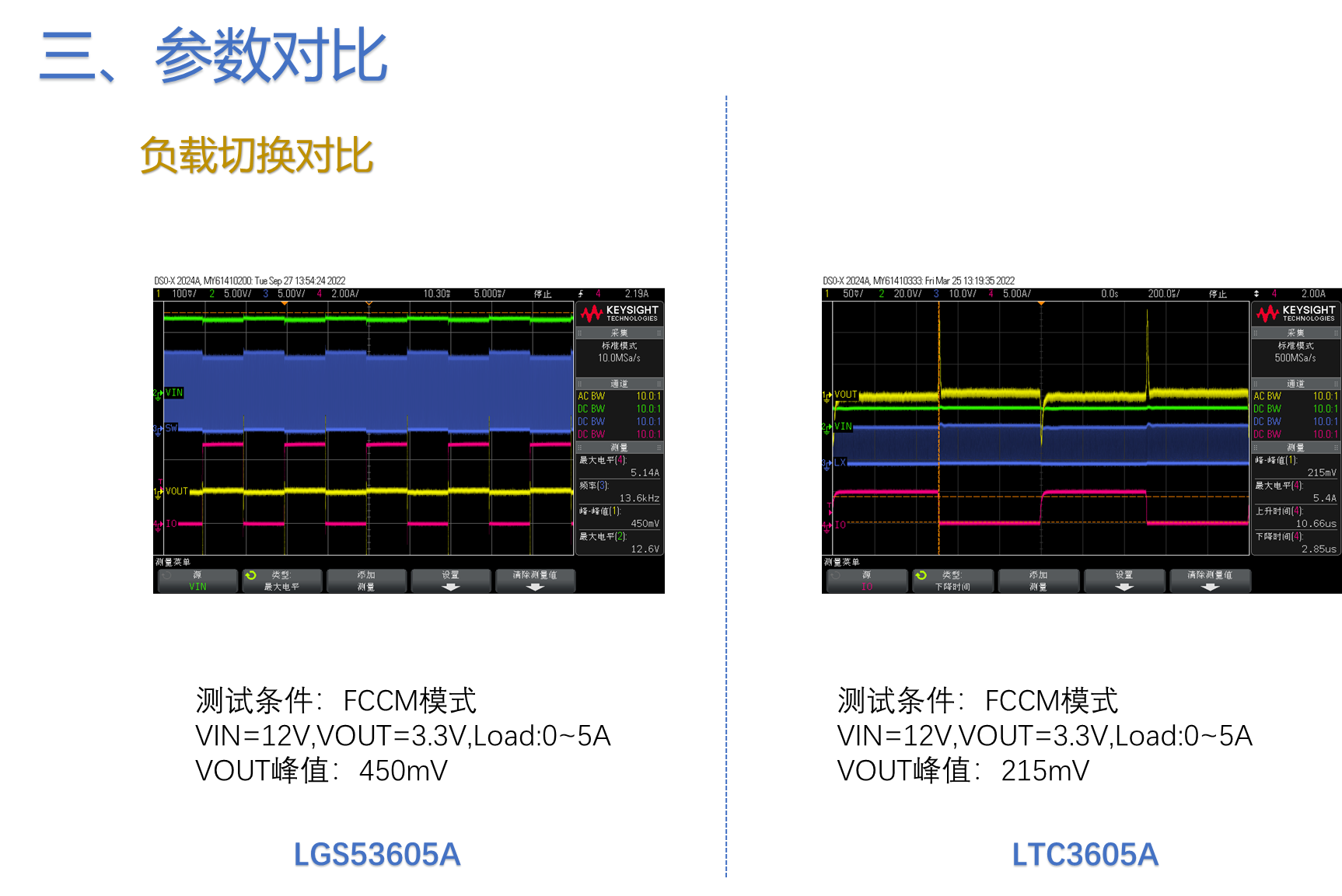
Task: Click Keysight logo in right oscilloscope
Action: (x=1296, y=313)
